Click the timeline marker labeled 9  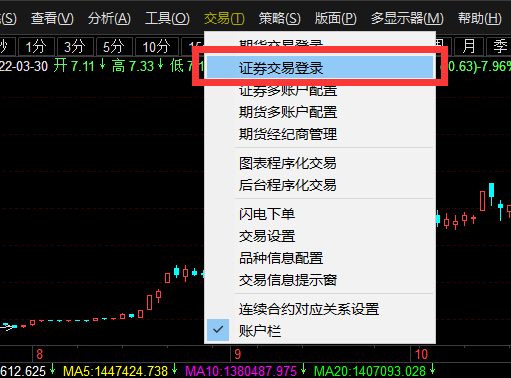coord(237,354)
